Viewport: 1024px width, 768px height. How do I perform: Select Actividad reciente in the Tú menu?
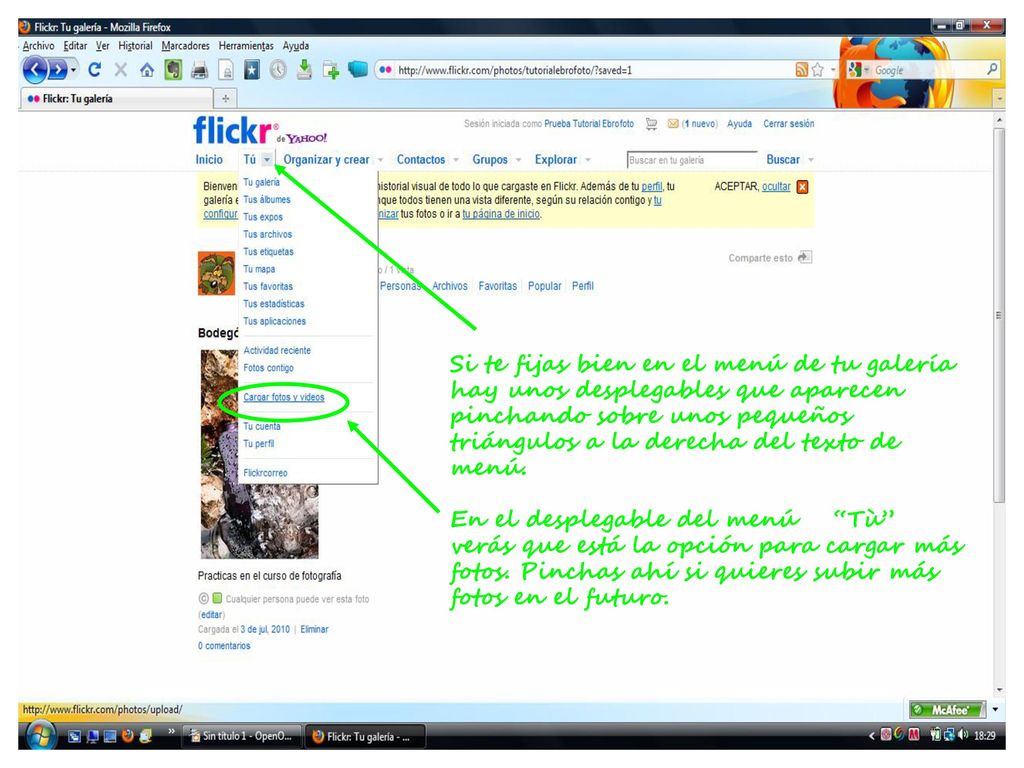coord(277,351)
